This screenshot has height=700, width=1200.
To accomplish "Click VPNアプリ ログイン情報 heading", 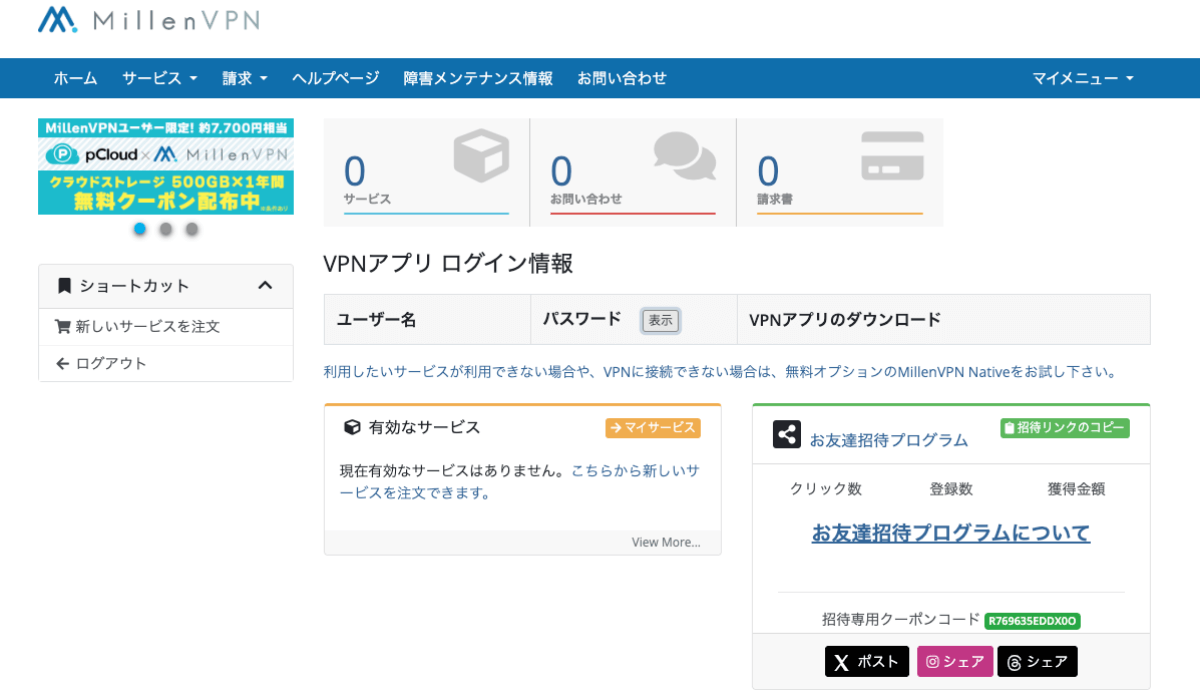I will tap(448, 264).
